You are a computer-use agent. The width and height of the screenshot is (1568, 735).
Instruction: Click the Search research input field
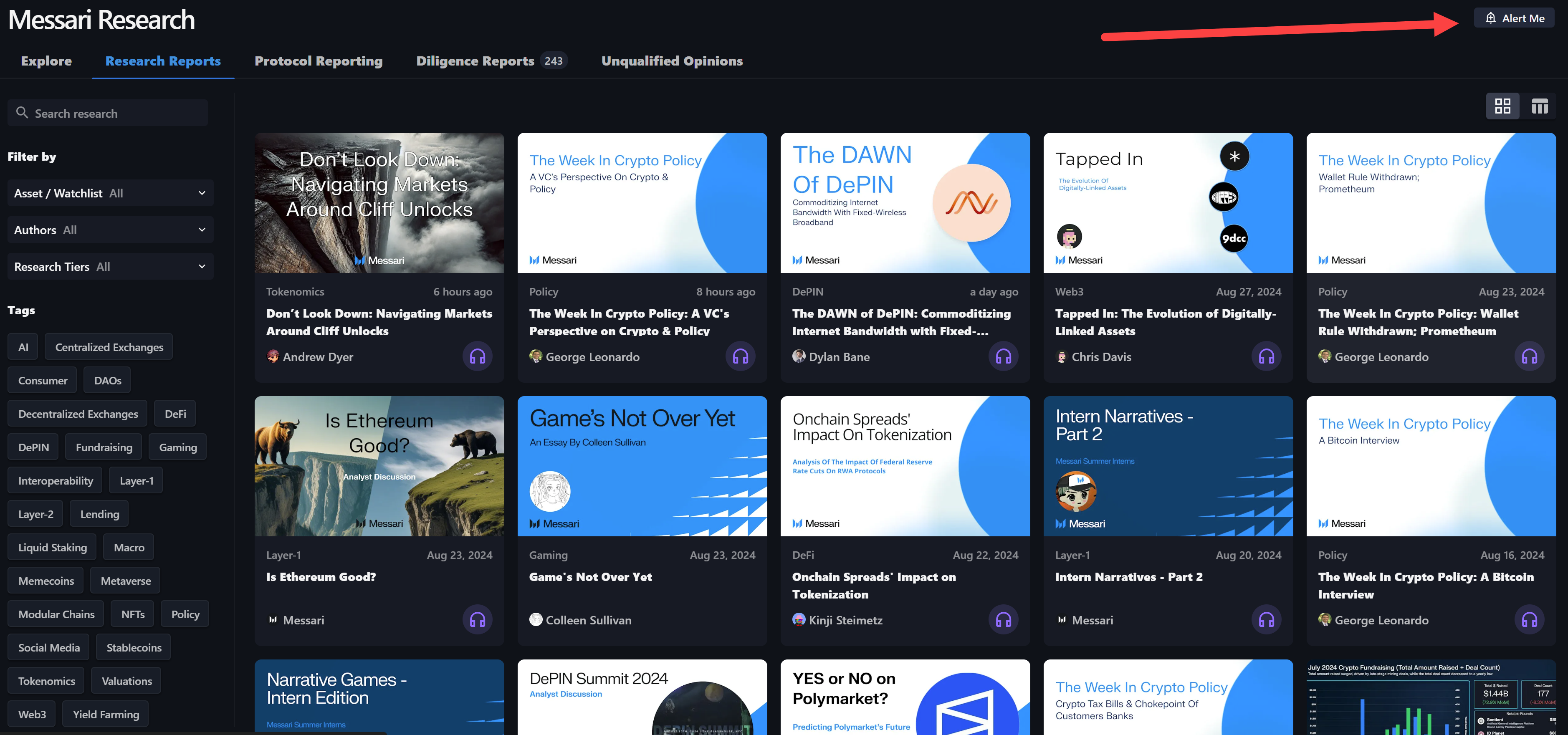click(x=108, y=113)
